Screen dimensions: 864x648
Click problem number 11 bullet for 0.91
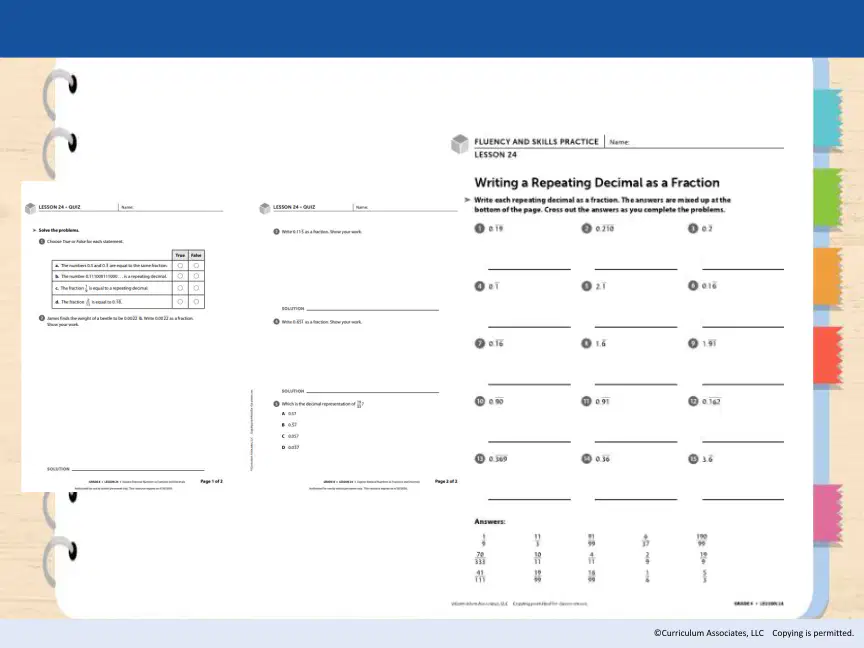pos(586,401)
